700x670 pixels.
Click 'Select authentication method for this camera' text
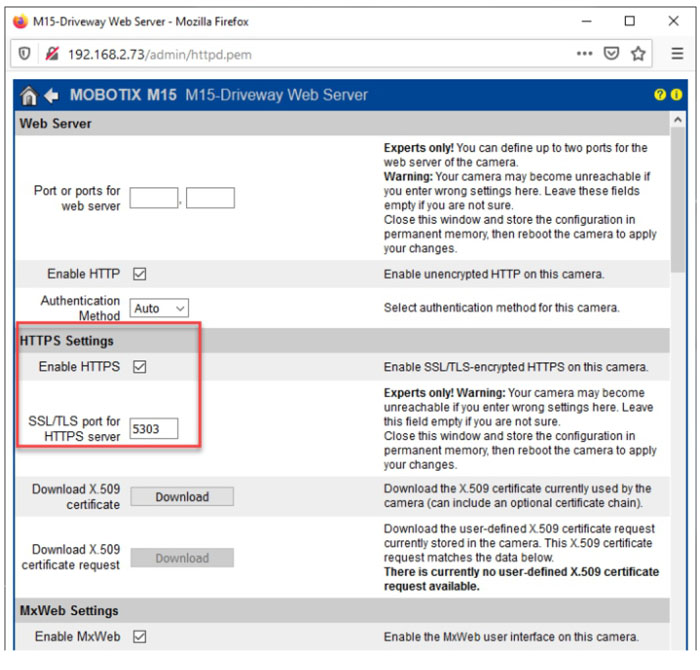pos(501,308)
